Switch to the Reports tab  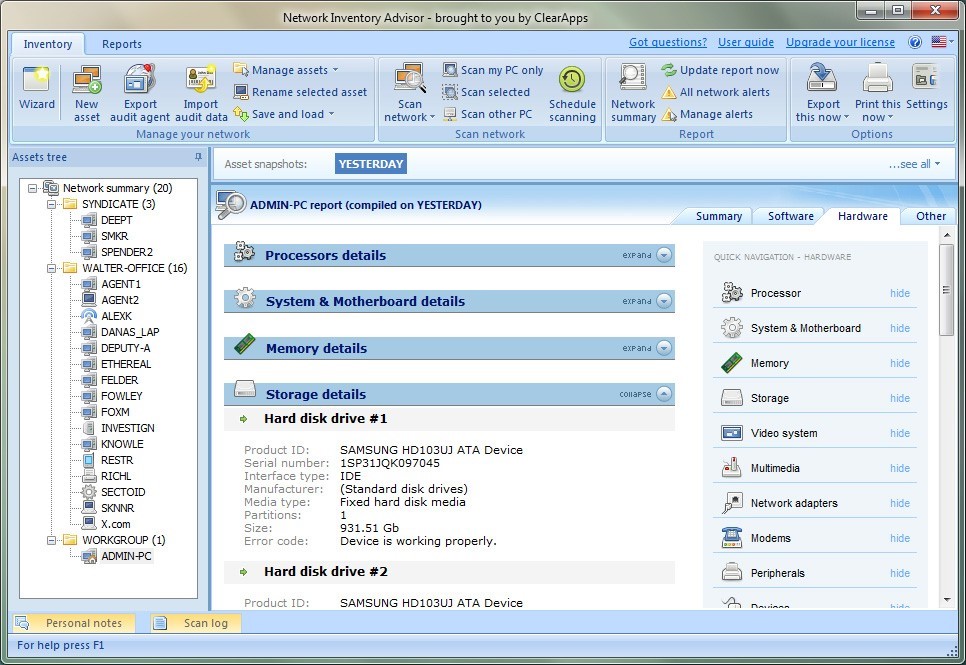point(124,44)
